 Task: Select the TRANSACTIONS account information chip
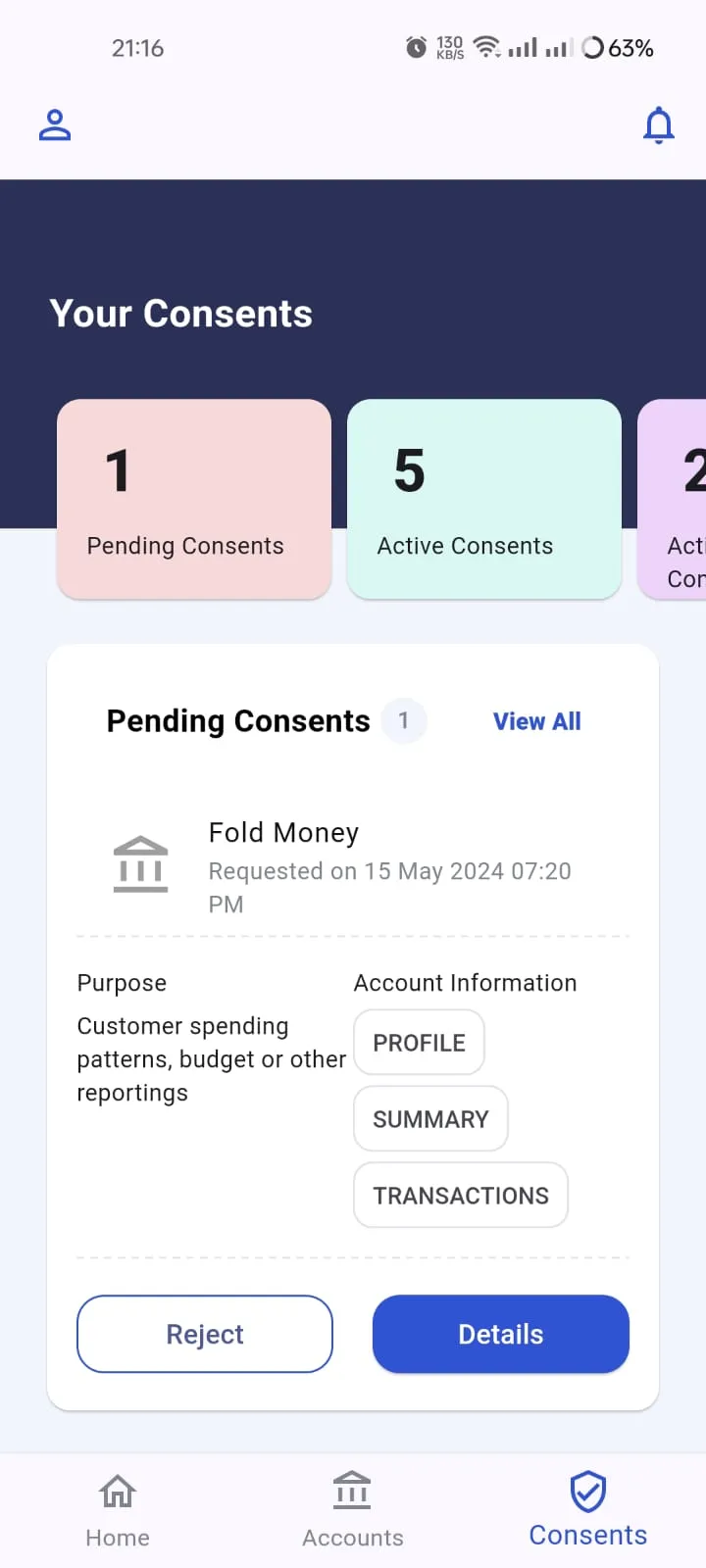461,1196
